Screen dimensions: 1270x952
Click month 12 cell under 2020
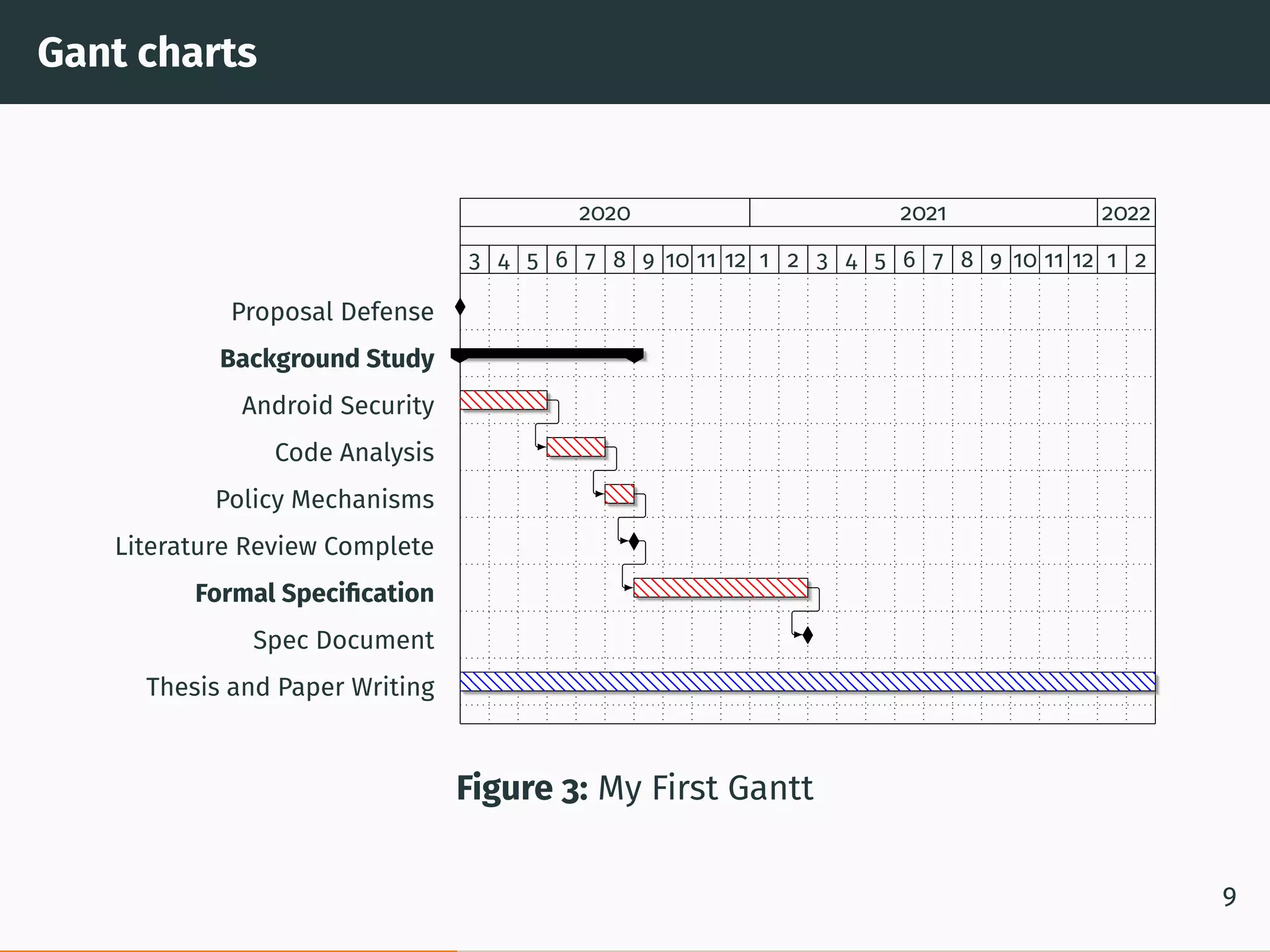pyautogui.click(x=735, y=260)
